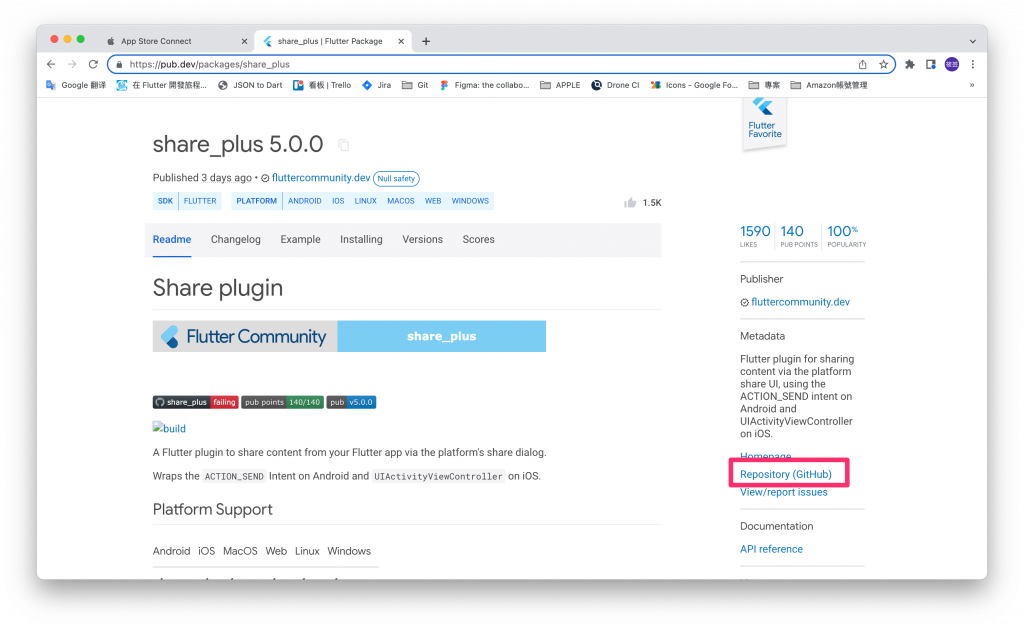
Task: Open the Versions tab
Action: (x=423, y=240)
